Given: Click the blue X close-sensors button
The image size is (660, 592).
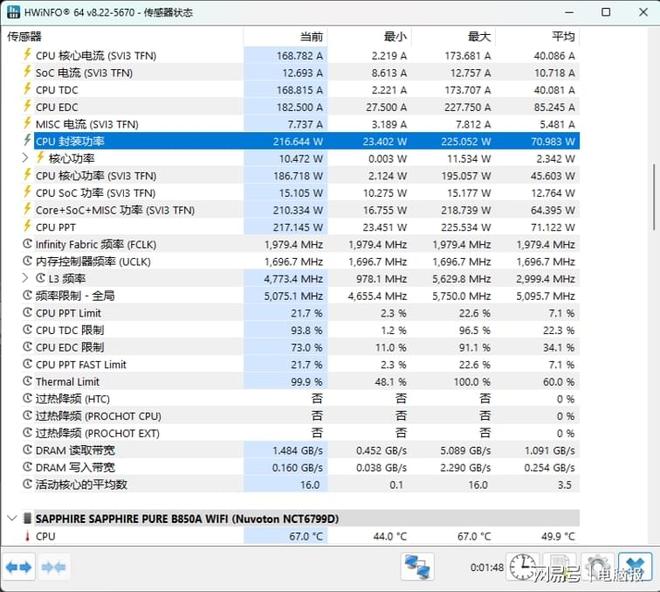Looking at the screenshot, I should click(x=635, y=567).
